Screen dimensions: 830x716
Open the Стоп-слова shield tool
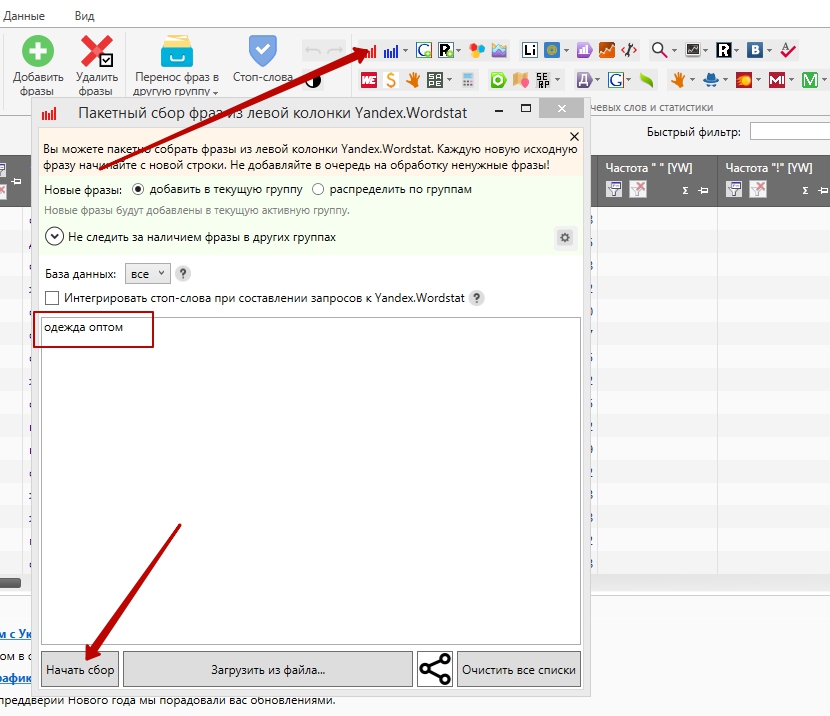tap(263, 51)
